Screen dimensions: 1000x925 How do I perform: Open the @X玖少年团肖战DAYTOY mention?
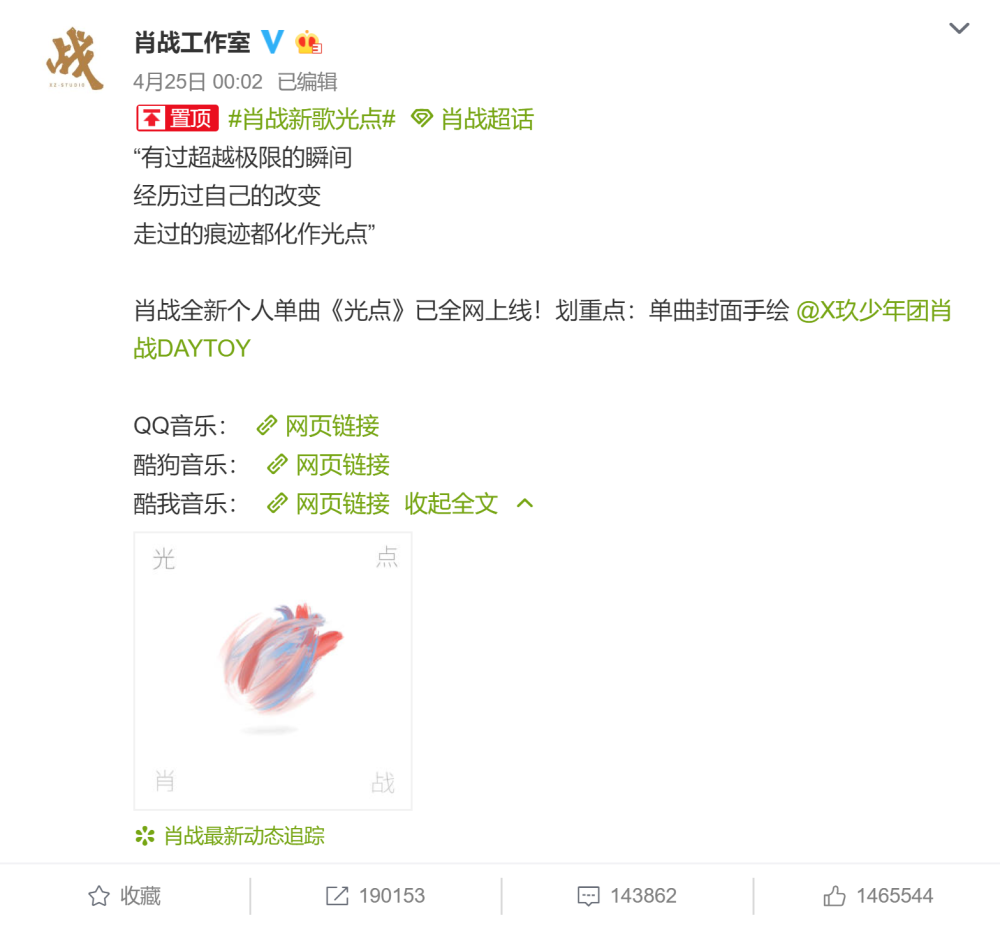[542, 330]
